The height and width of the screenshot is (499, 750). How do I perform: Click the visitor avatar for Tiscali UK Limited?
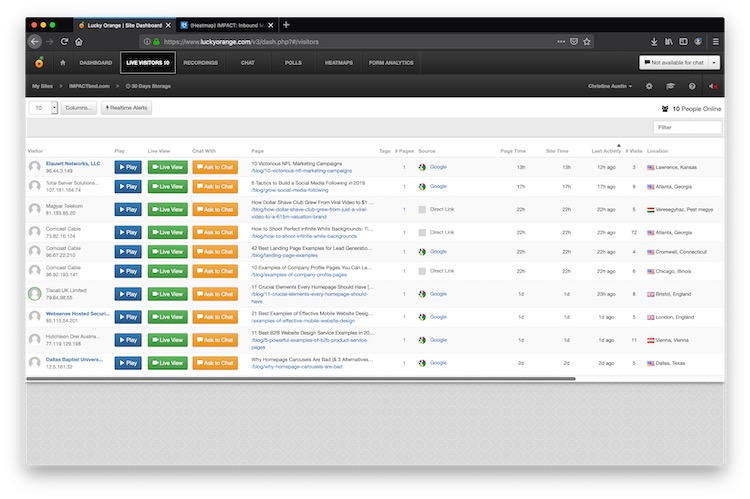click(x=34, y=293)
